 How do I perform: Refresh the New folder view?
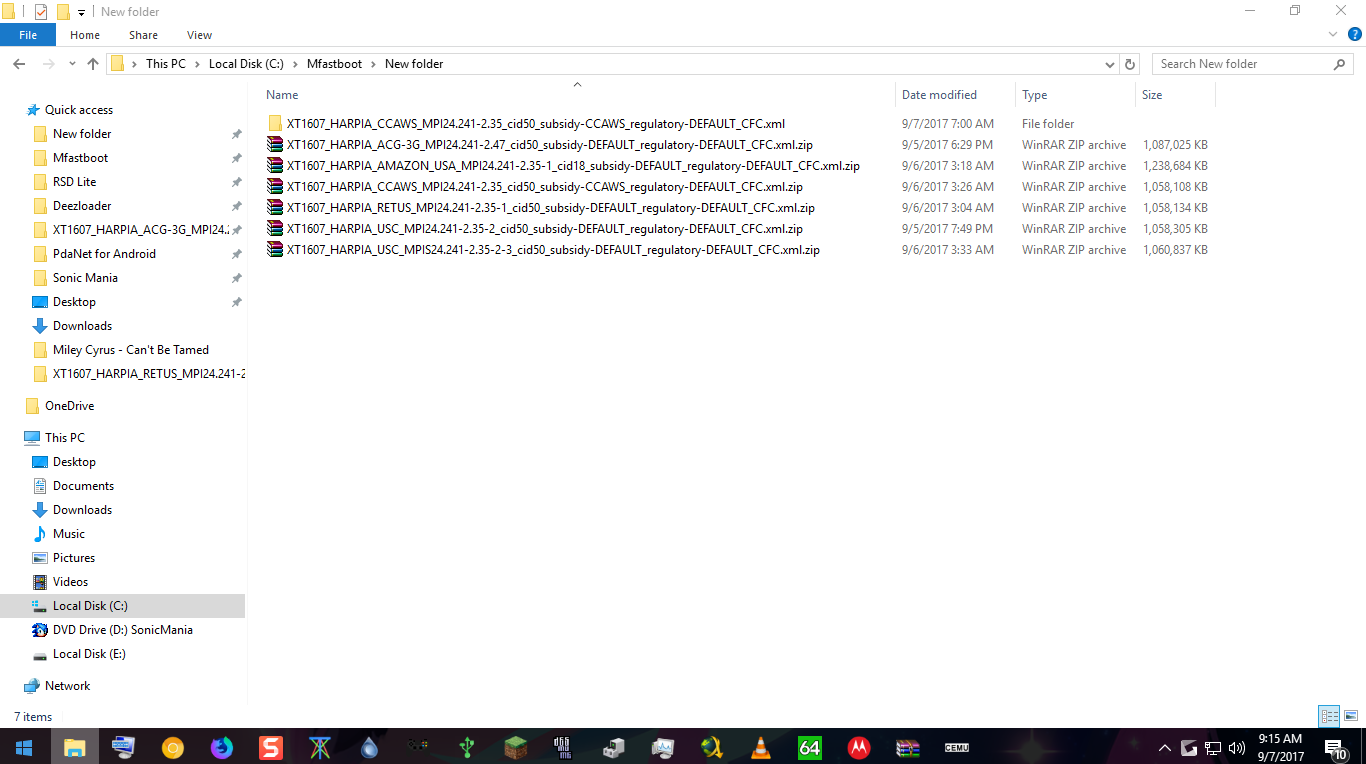pyautogui.click(x=1130, y=64)
